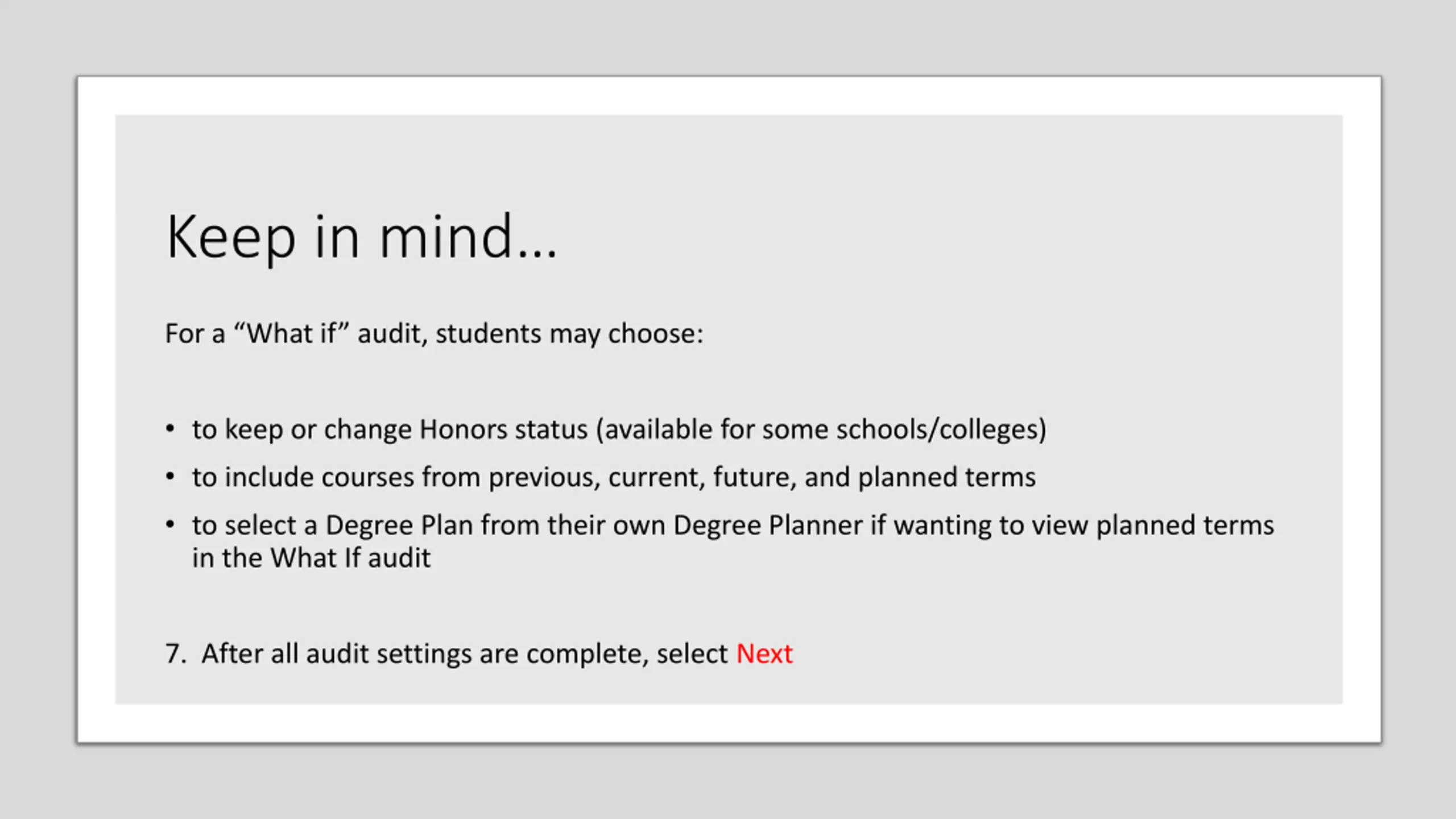Screen dimensions: 1456x819
Task: Click the bullet marker before "to select a Degree Plan"
Action: tap(170, 525)
